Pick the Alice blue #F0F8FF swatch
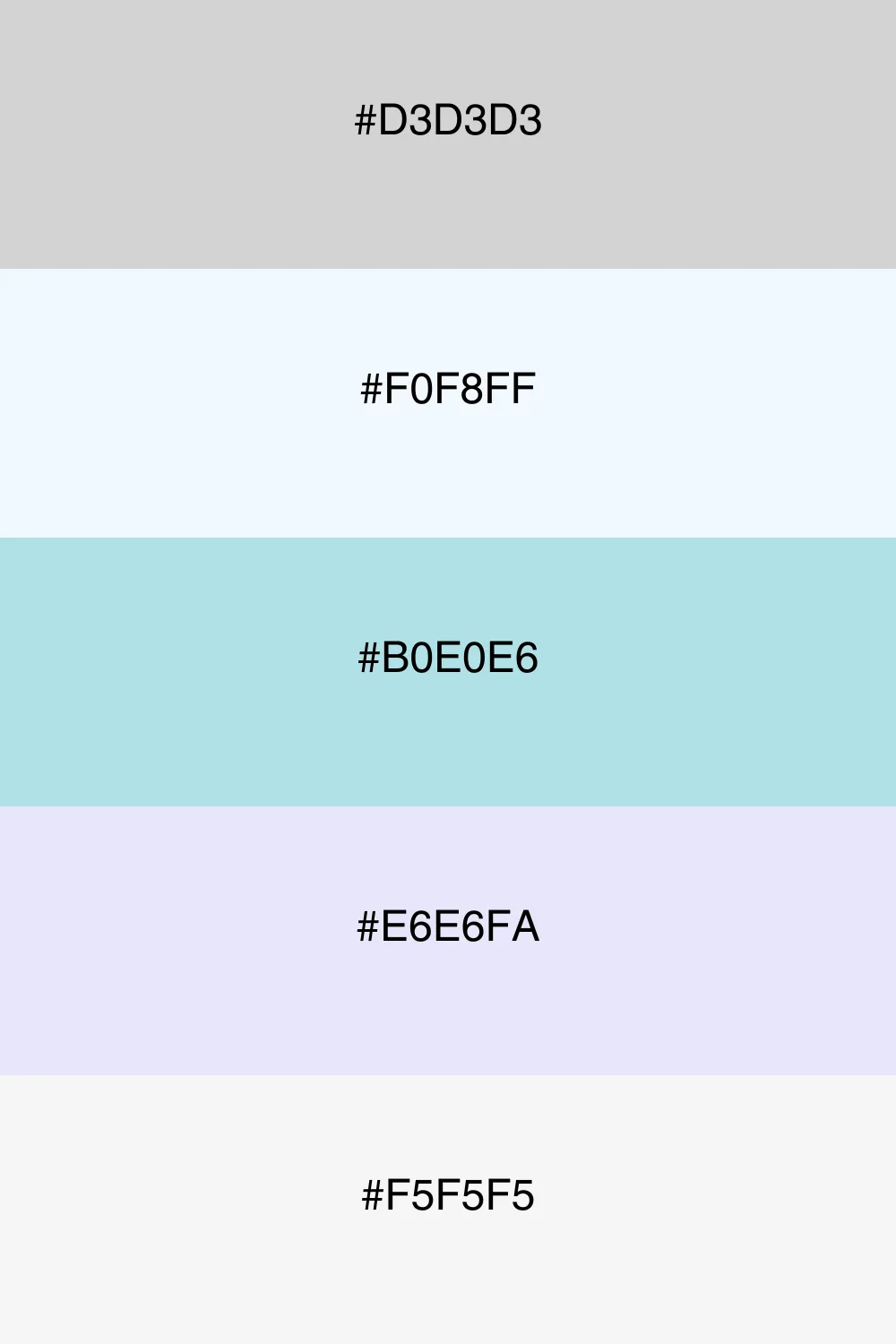Image resolution: width=896 pixels, height=1344 pixels. 448,403
